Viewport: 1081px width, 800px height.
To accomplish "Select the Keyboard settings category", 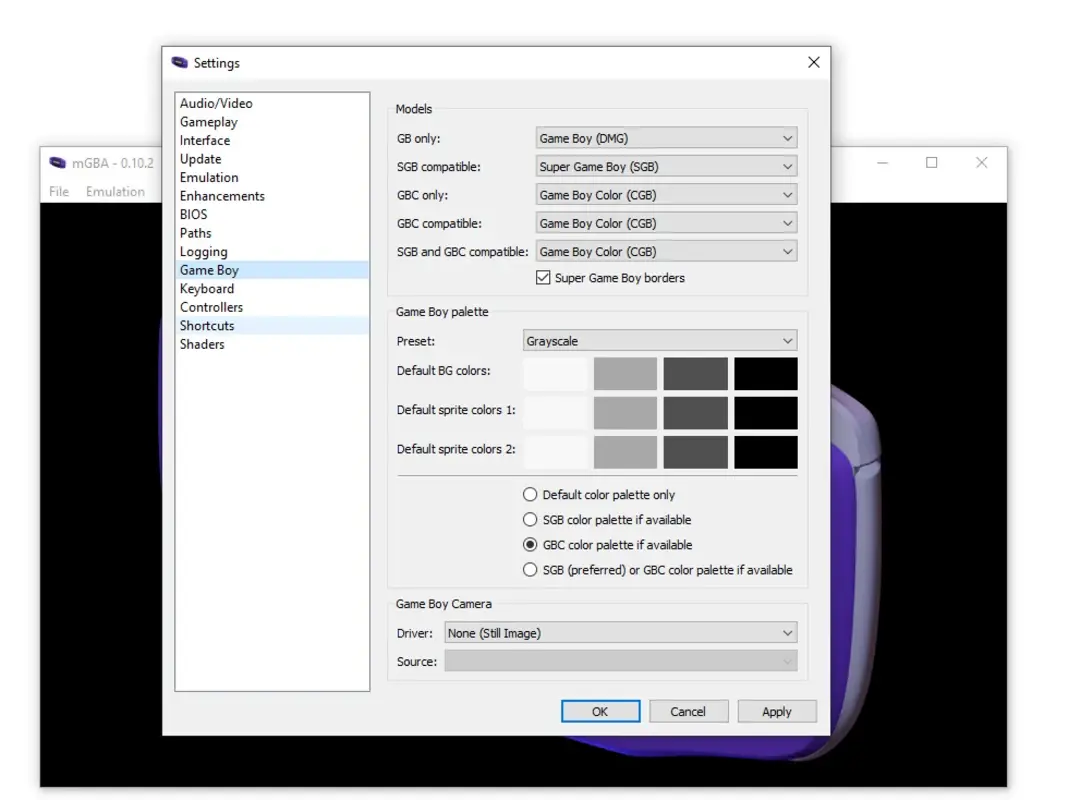I will [x=207, y=288].
